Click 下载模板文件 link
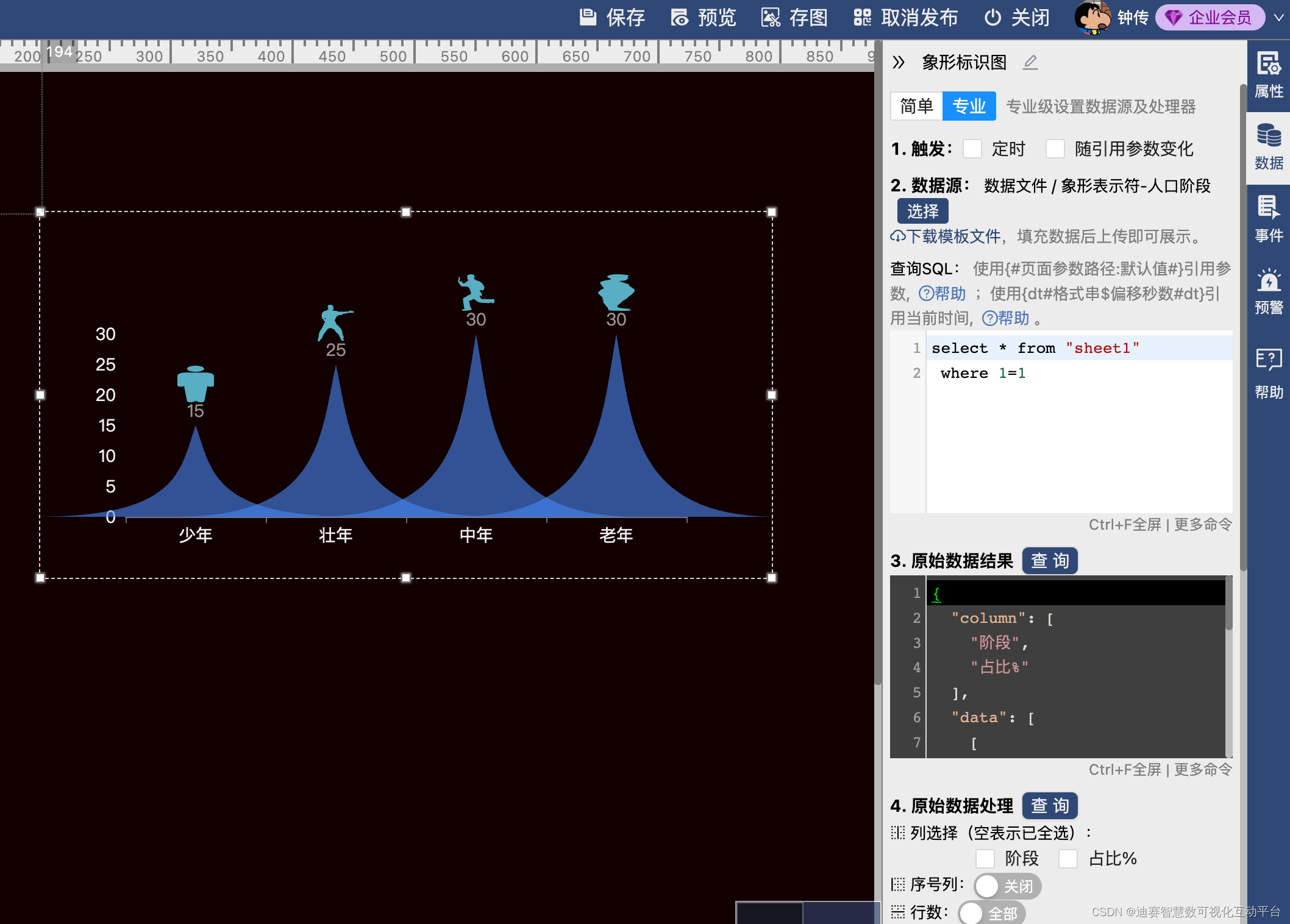1290x924 pixels. tap(954, 236)
